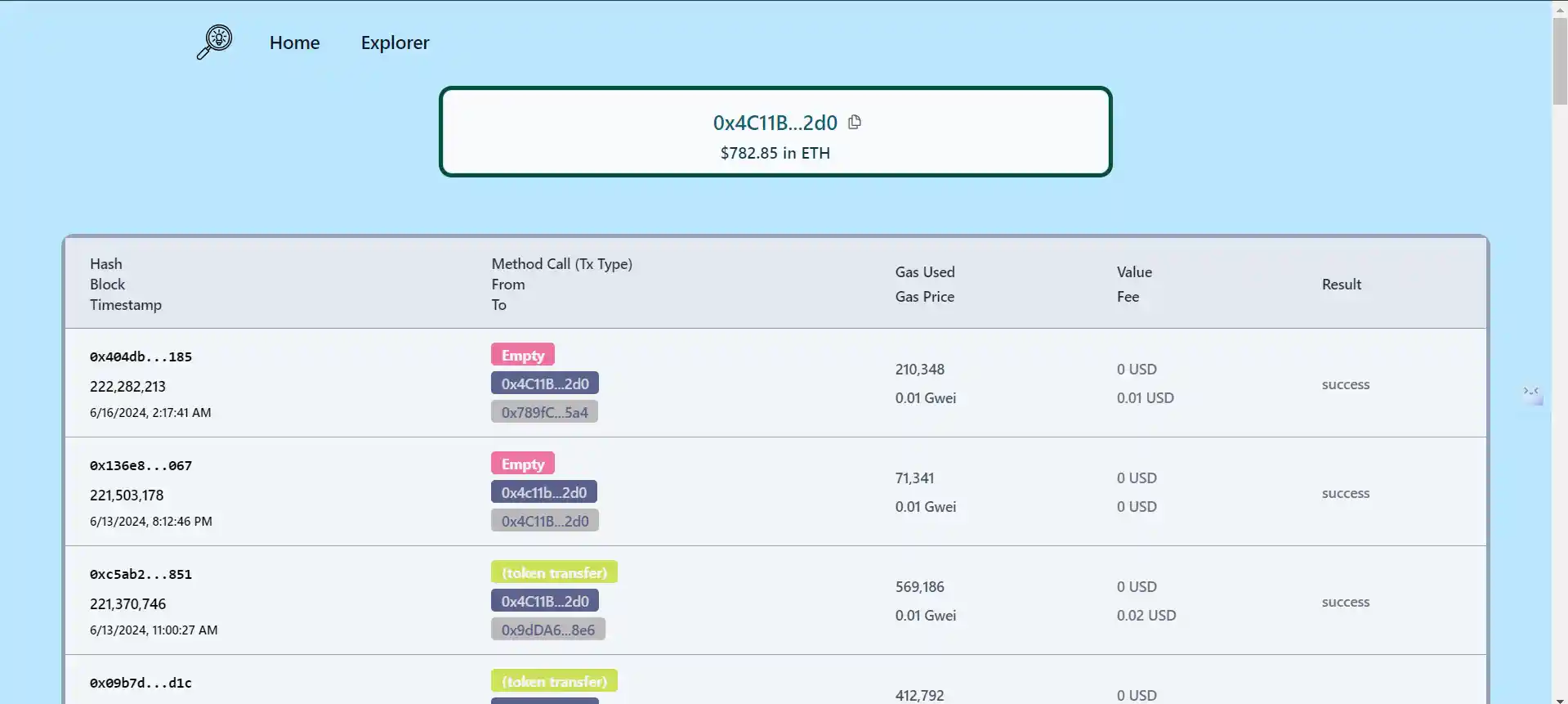Screen dimensions: 1568x704
Task: Open transaction hash 0x136e8...067
Action: (141, 465)
